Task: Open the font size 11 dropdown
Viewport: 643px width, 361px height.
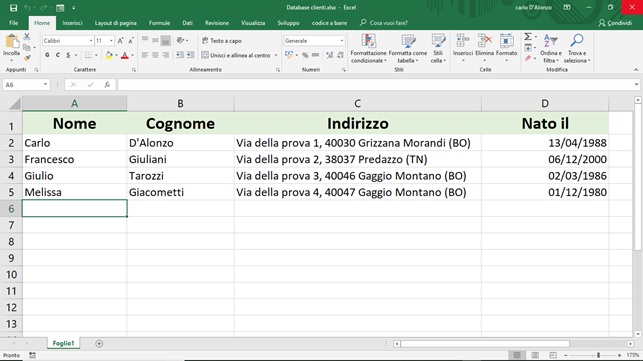Action: 111,41
